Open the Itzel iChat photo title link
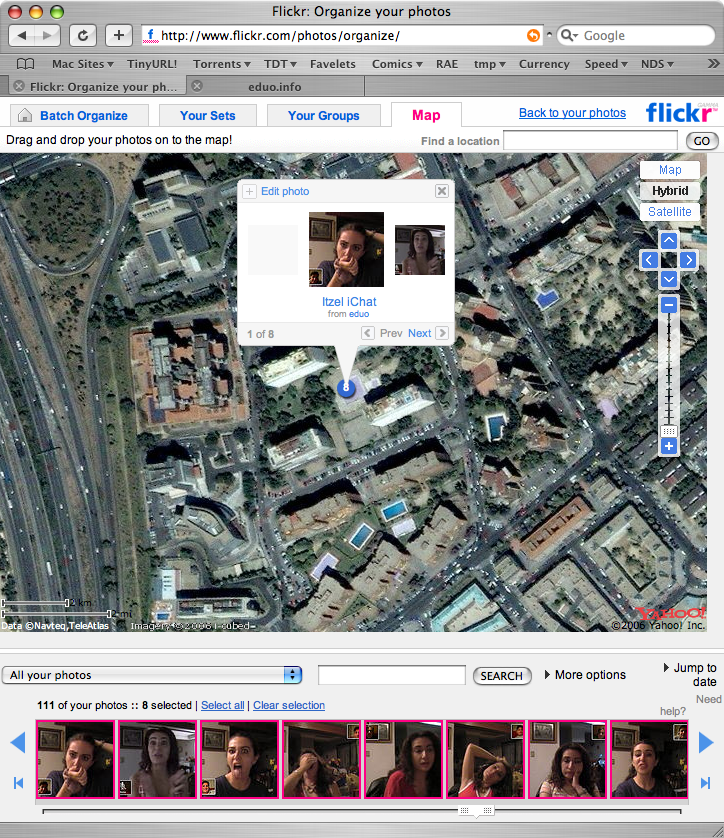This screenshot has width=724, height=838. point(349,301)
